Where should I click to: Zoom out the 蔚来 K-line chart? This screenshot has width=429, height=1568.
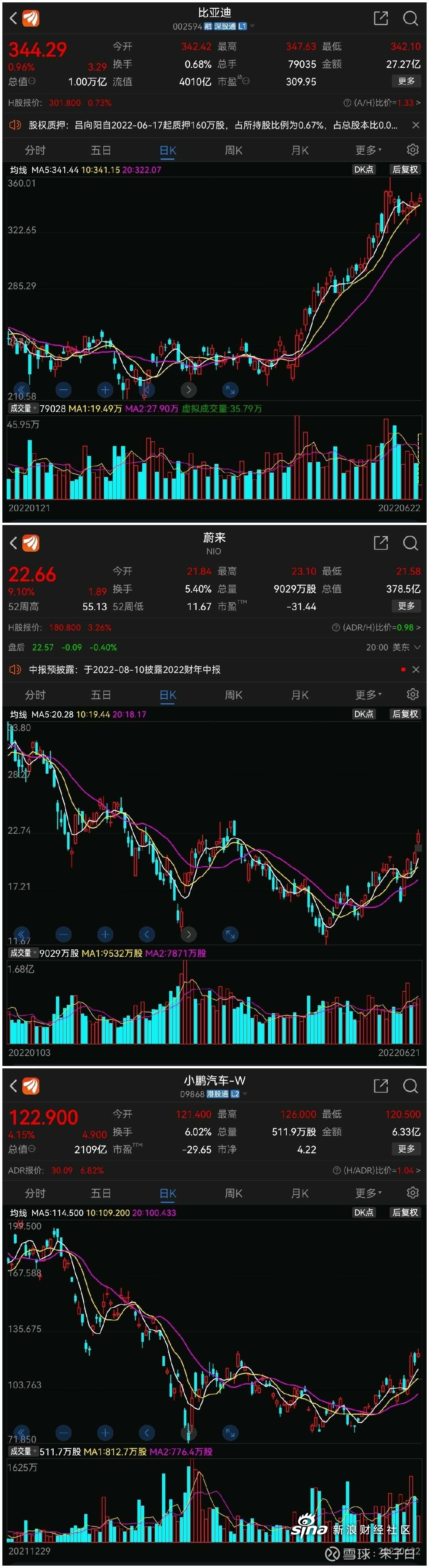[x=64, y=934]
